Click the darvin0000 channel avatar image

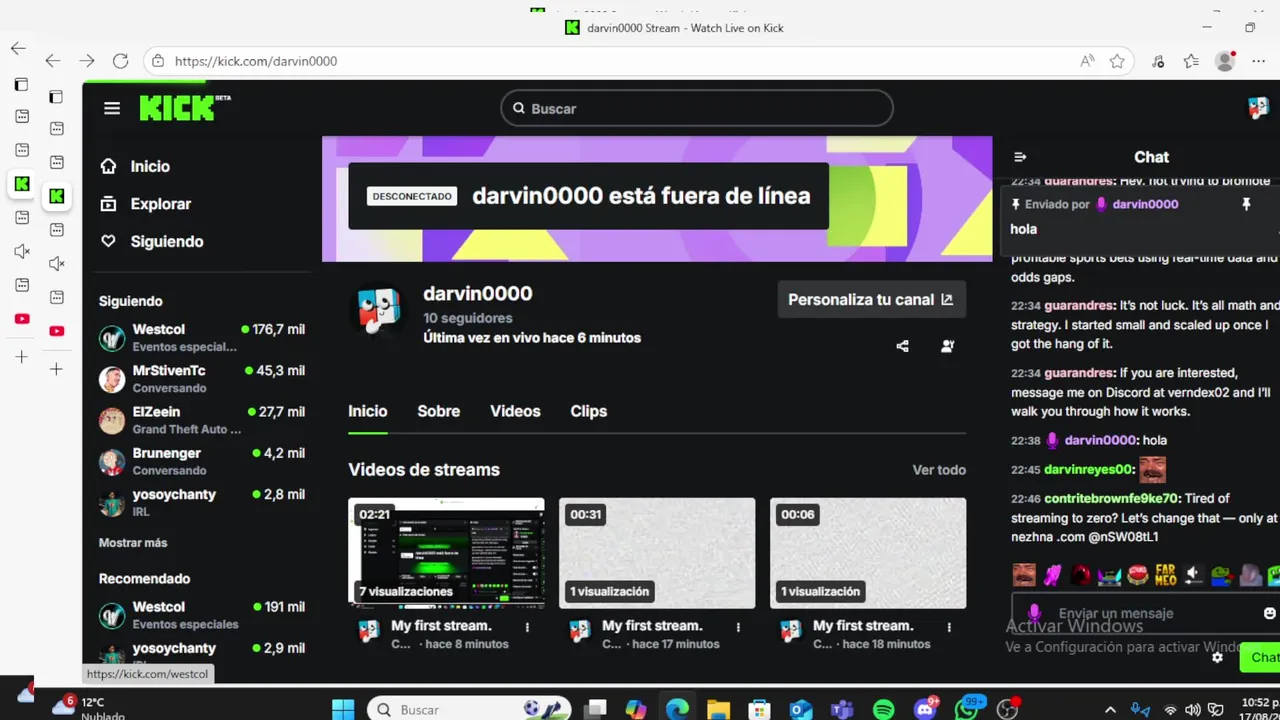pos(380,310)
